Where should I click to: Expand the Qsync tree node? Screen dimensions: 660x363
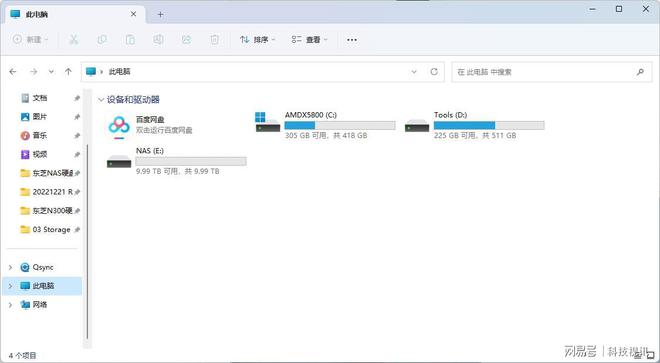[11, 267]
